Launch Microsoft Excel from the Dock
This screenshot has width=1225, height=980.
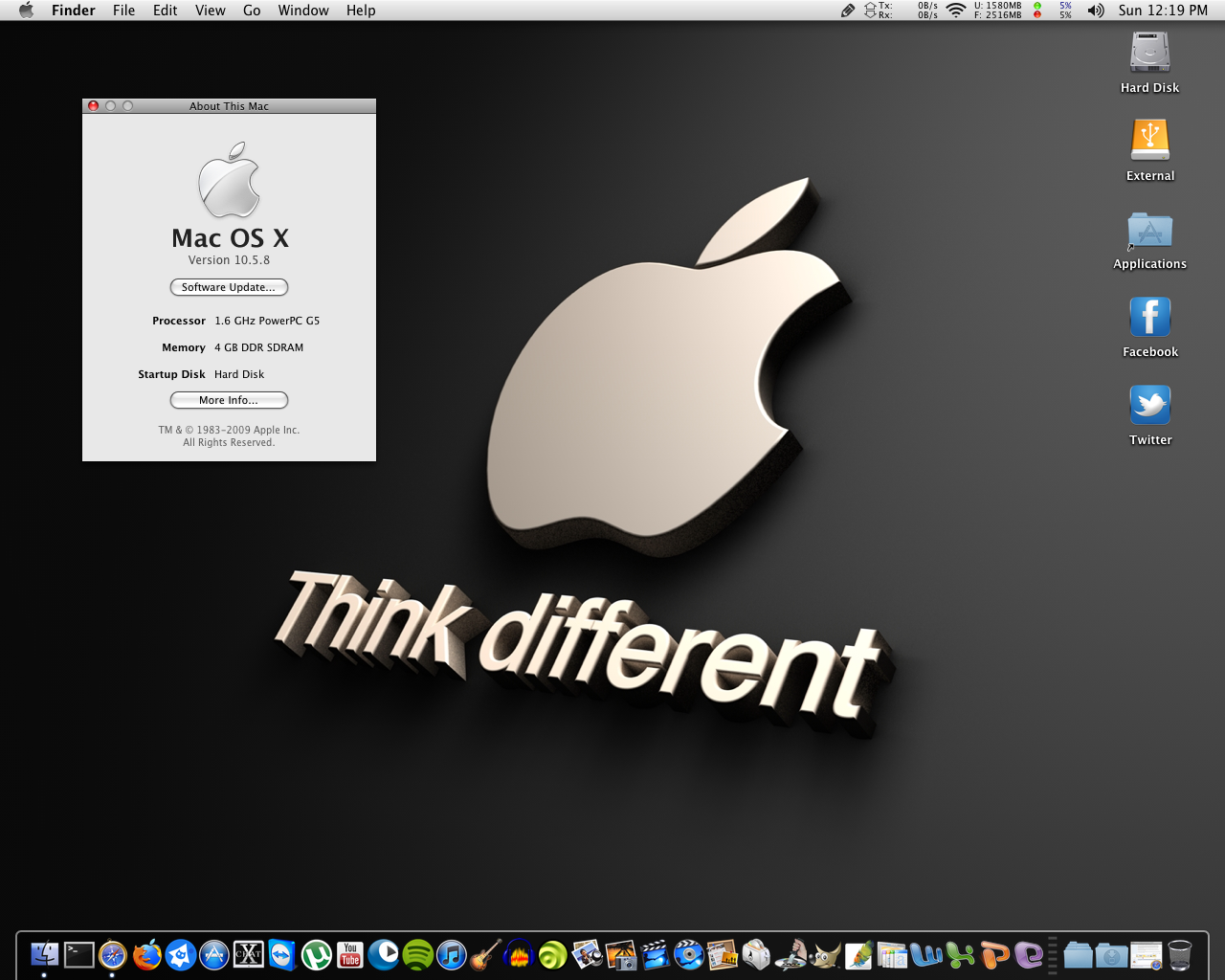pos(960,954)
